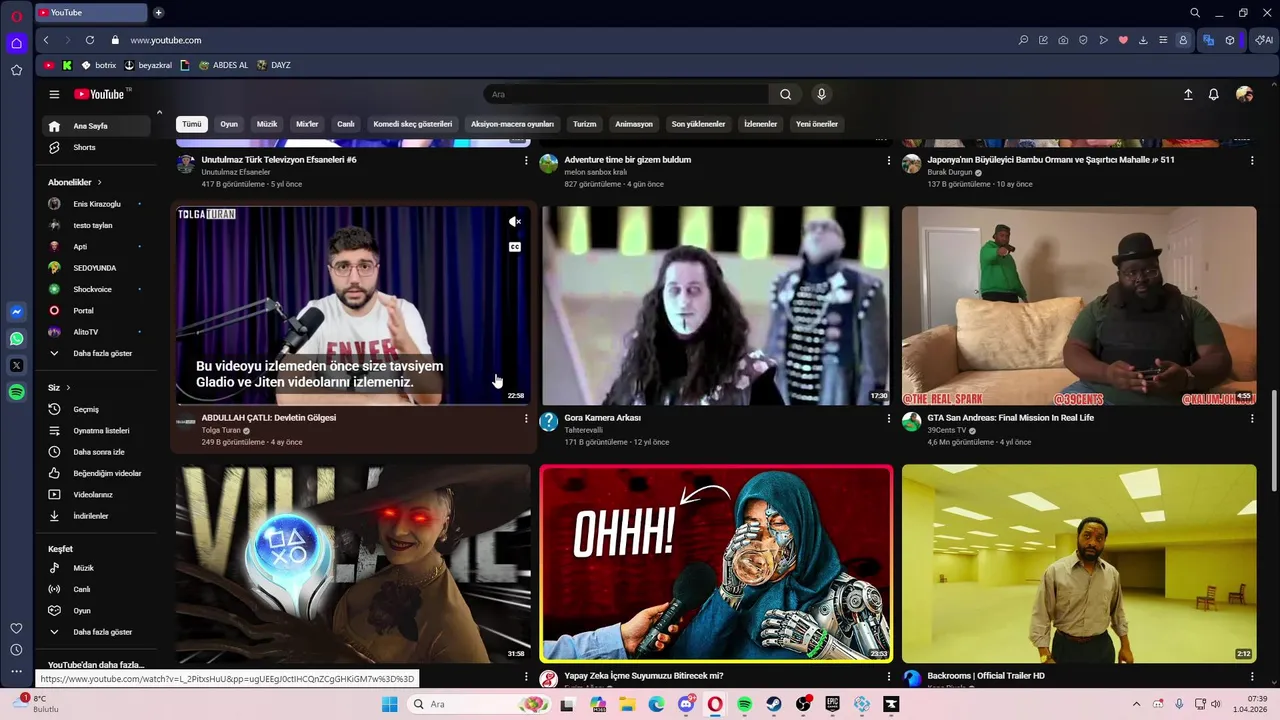Open Spotify in the Opera sidebar

(16, 393)
